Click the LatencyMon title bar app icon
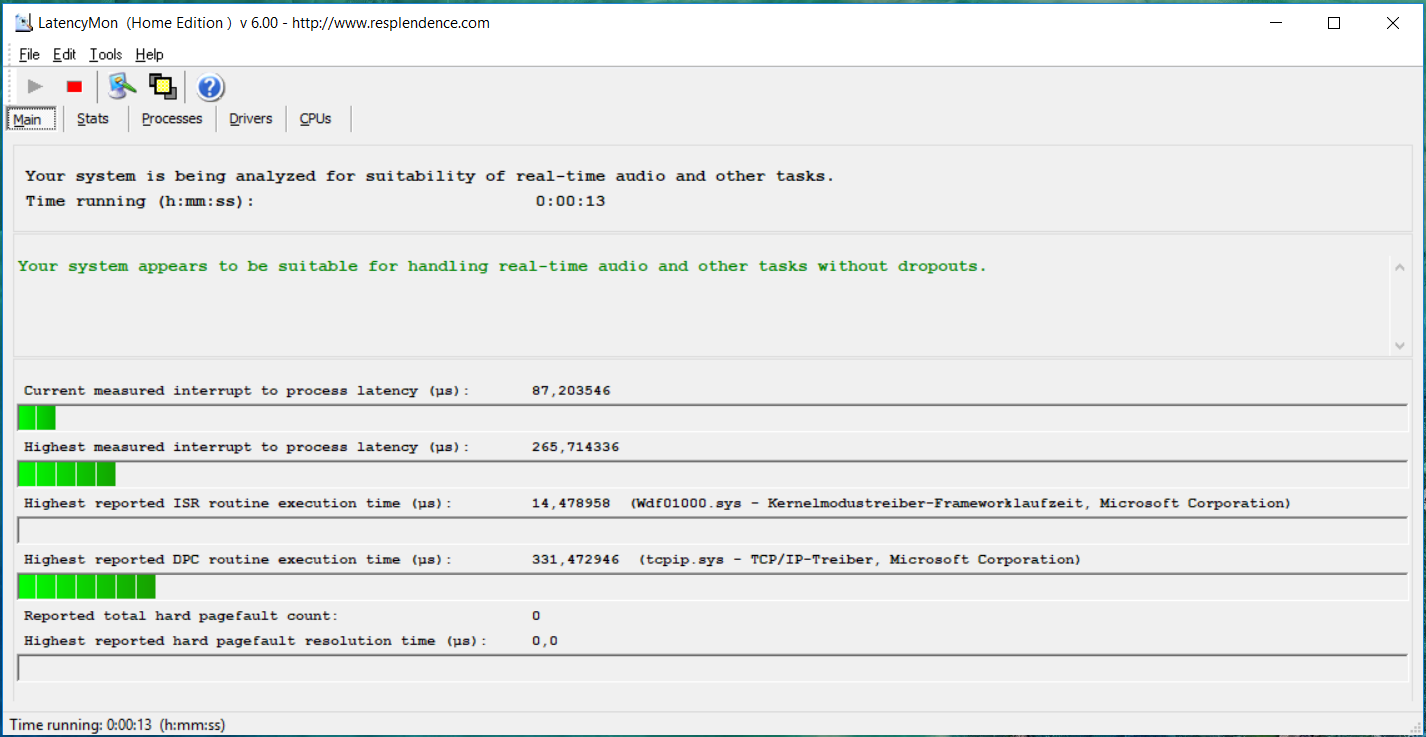 23,23
